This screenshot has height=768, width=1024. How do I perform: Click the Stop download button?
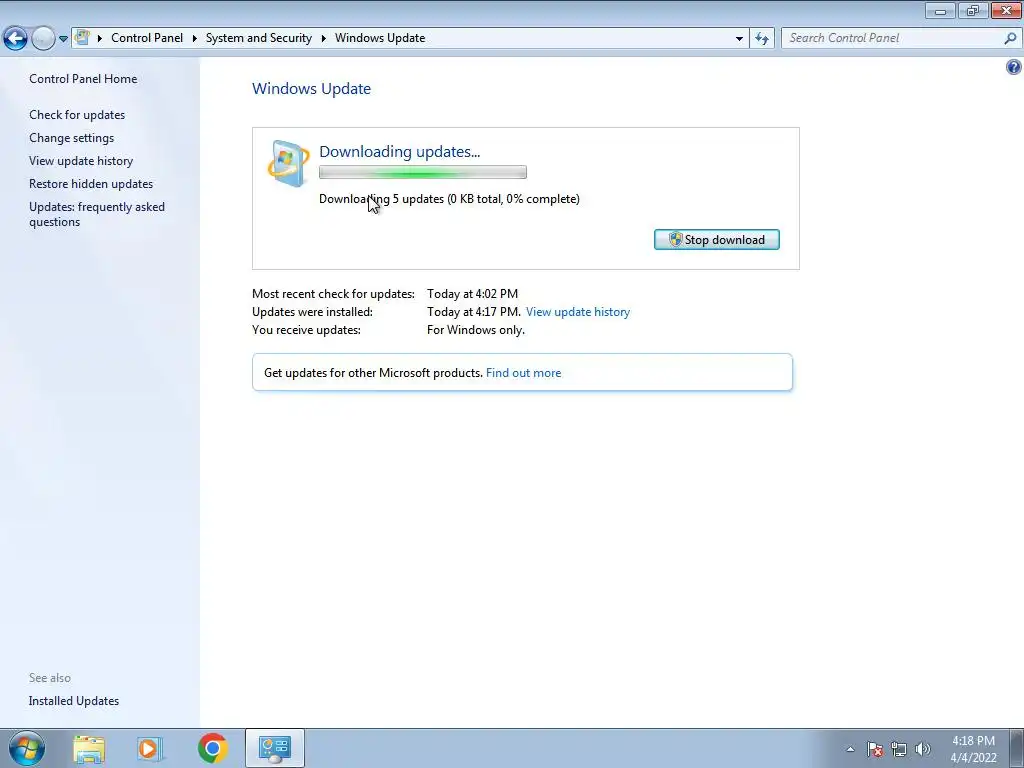[x=716, y=240]
